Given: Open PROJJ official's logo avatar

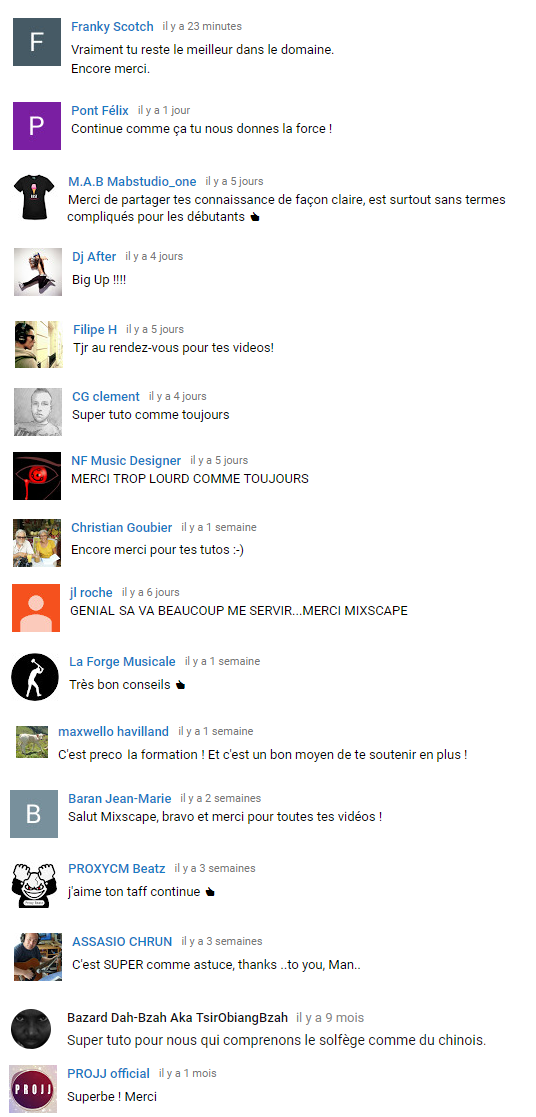Looking at the screenshot, I should click(34, 1089).
